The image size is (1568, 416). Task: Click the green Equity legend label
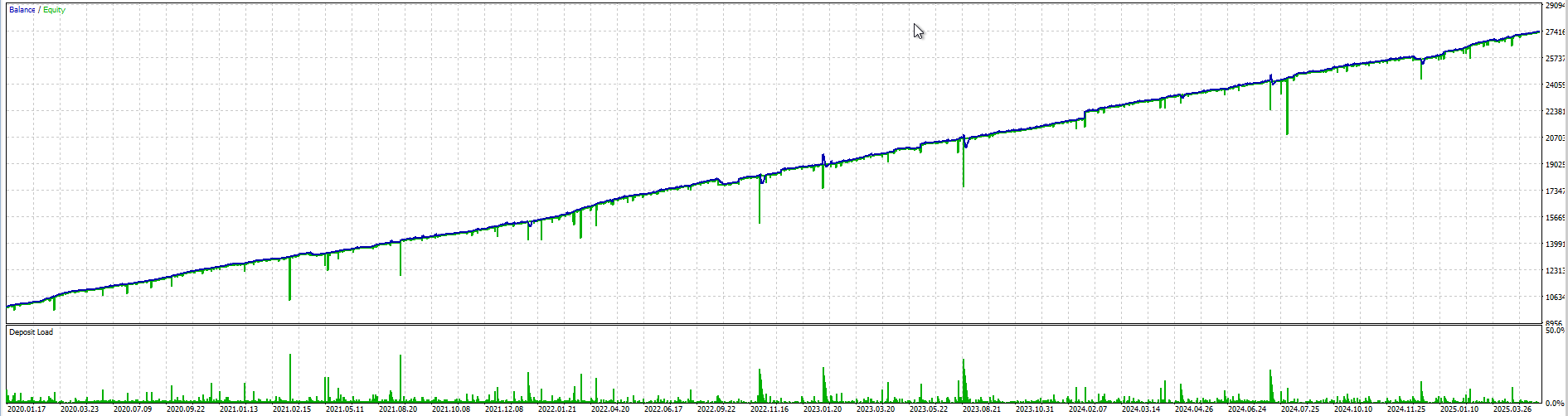click(54, 10)
